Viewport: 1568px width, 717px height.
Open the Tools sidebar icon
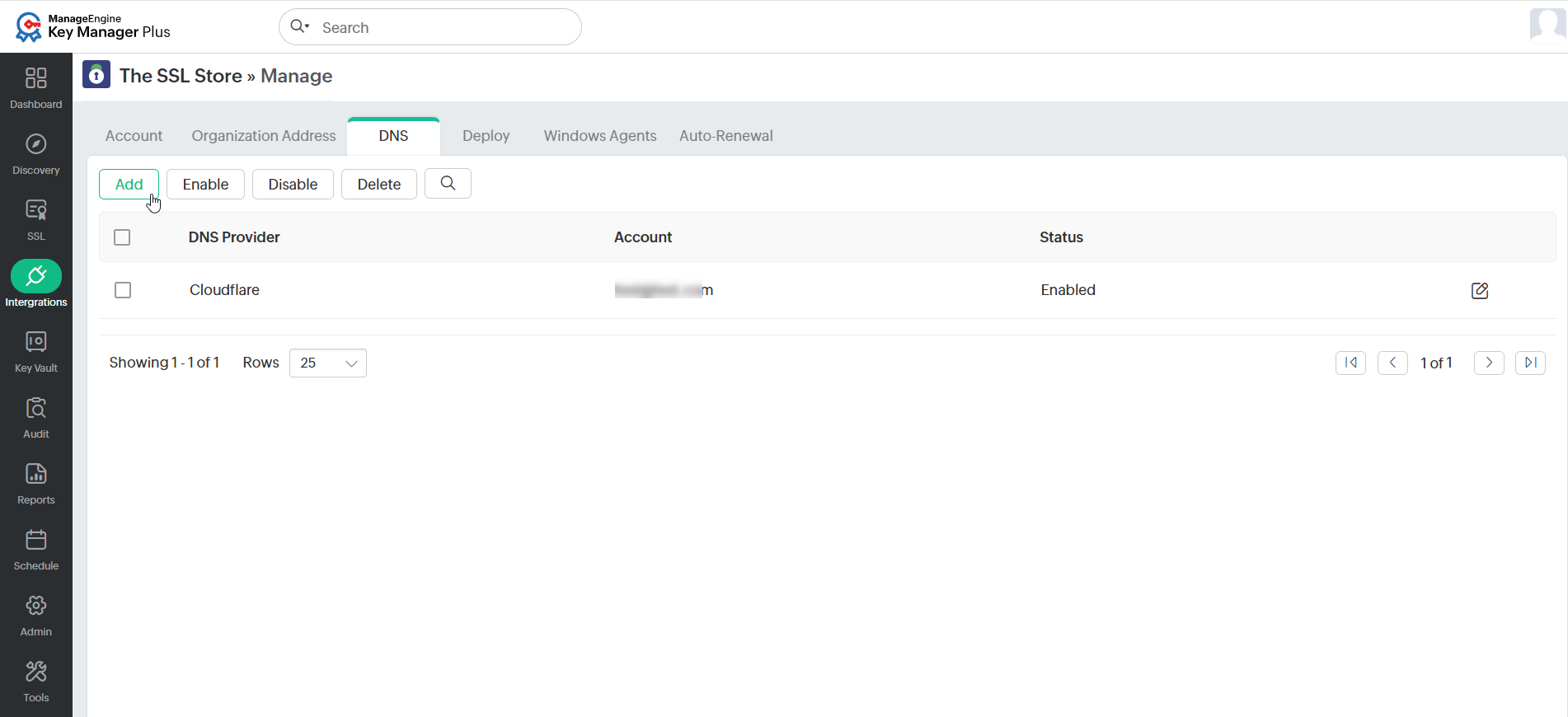(x=35, y=672)
